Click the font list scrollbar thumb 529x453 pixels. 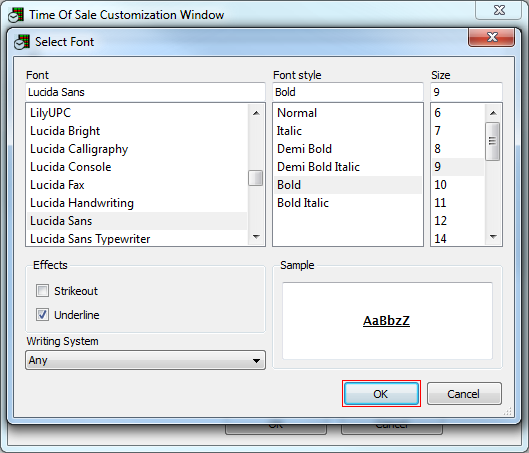tap(256, 178)
